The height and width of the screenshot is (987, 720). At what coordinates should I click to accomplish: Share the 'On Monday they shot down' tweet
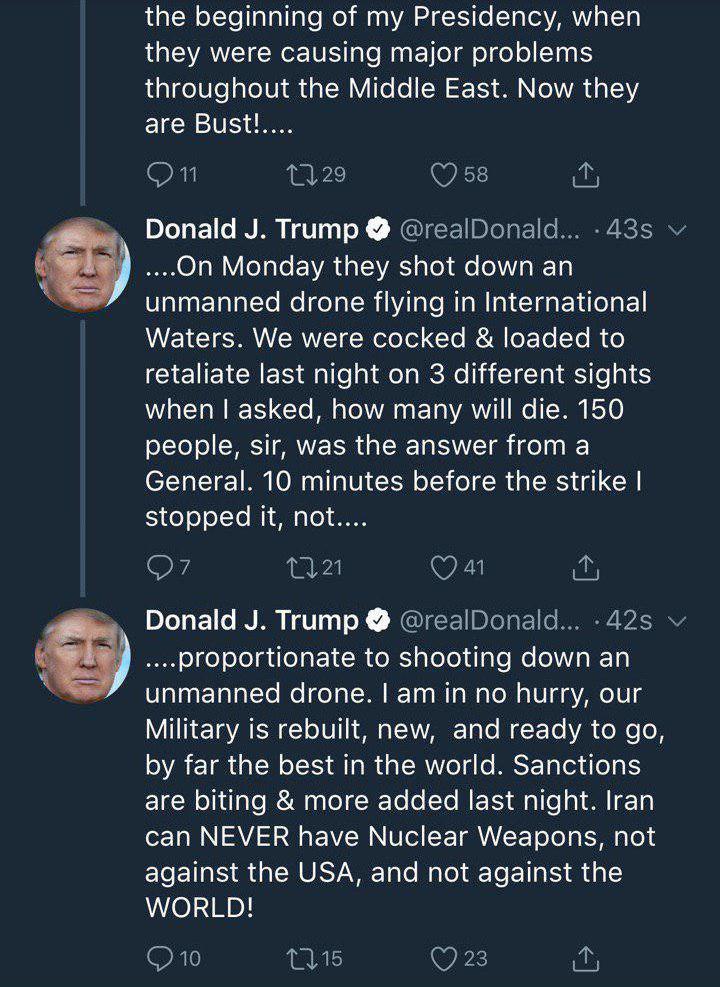585,568
